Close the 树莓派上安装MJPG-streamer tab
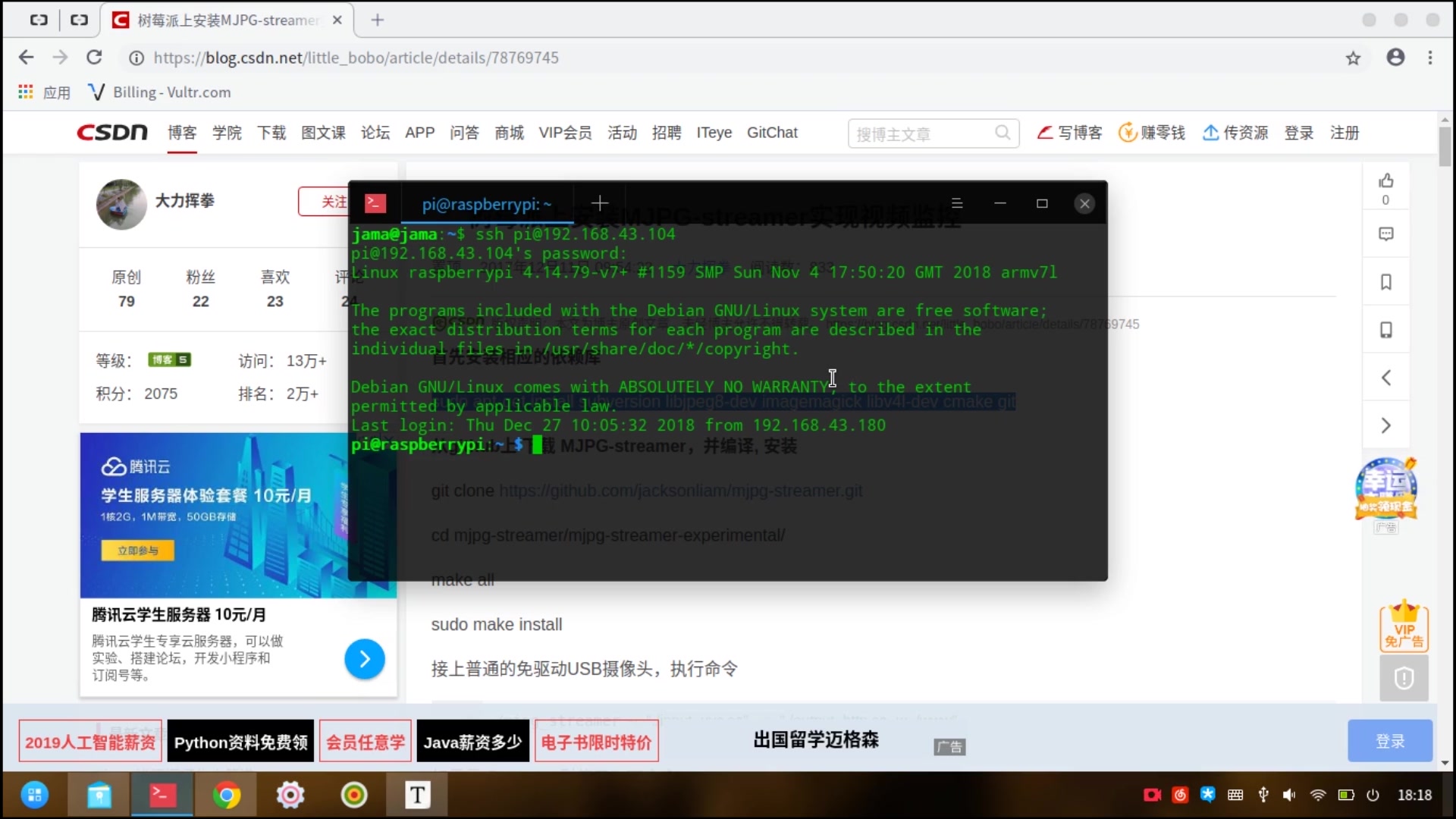The width and height of the screenshot is (1456, 819). click(337, 20)
